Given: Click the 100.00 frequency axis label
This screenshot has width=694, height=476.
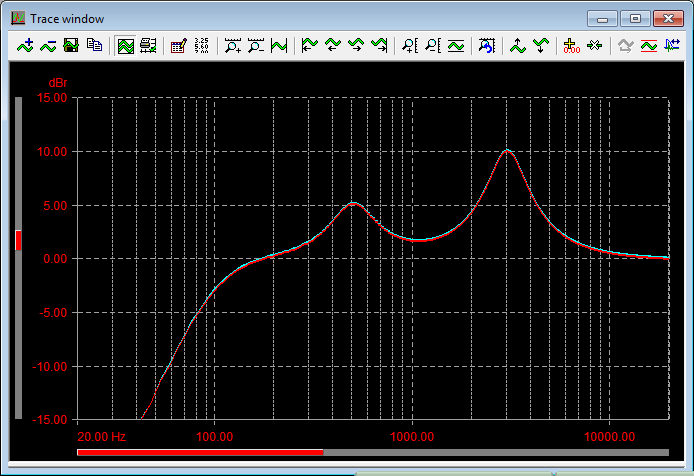Looking at the screenshot, I should [215, 437].
